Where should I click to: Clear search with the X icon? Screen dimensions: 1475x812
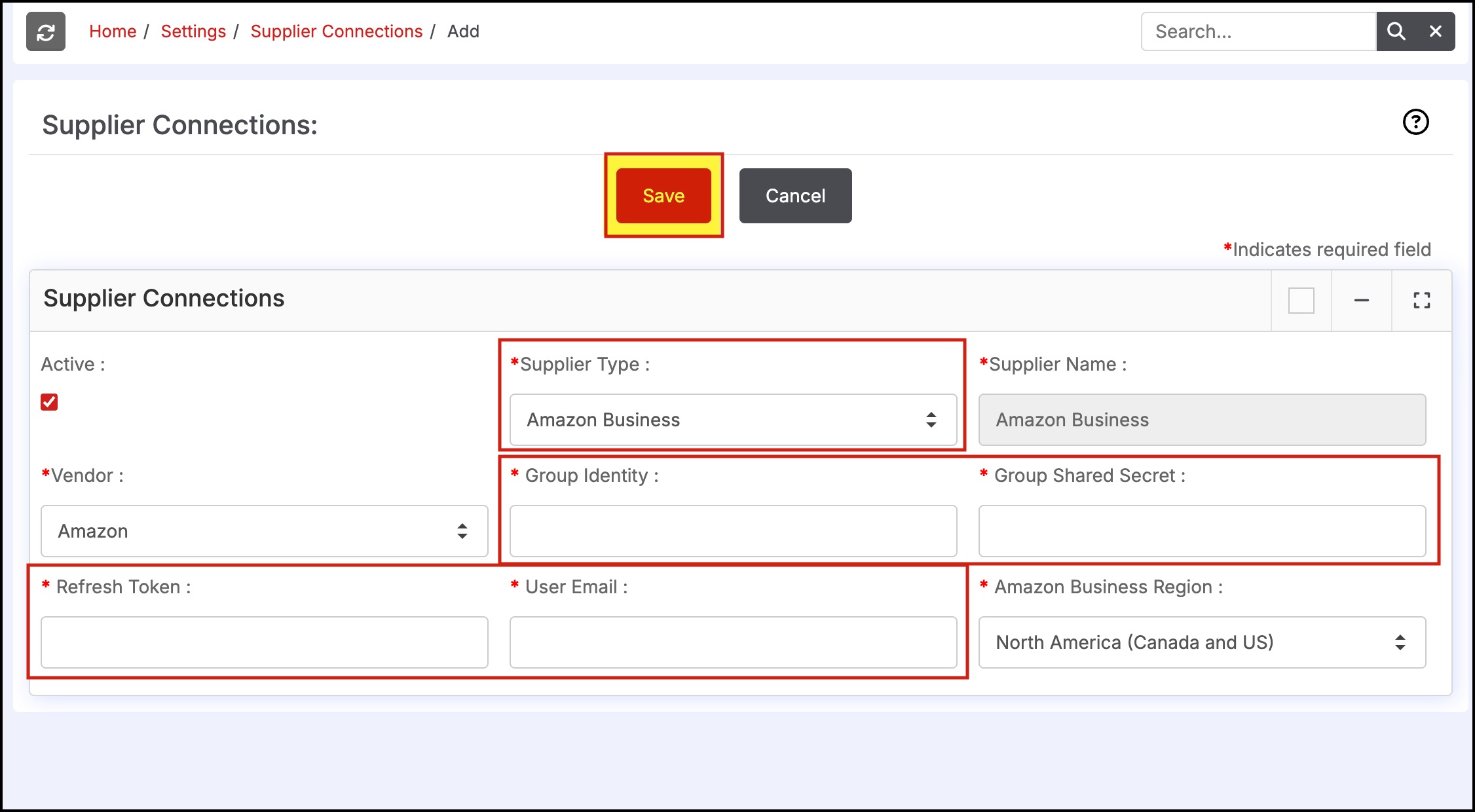1436,31
